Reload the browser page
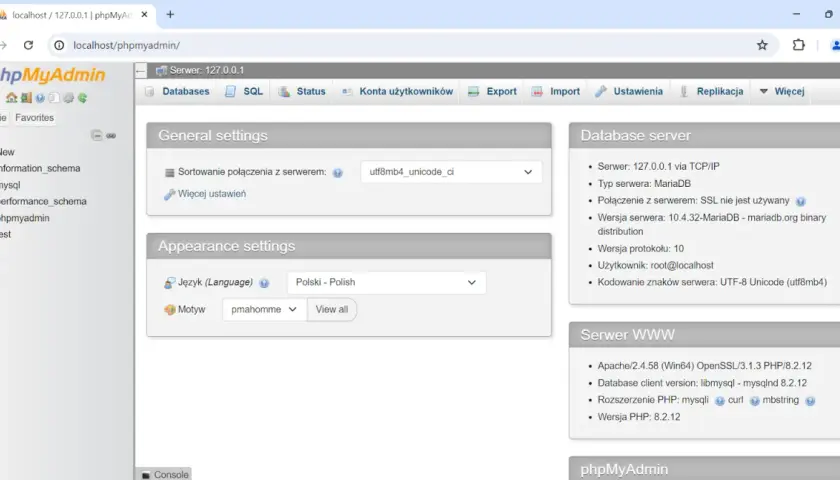 28,45
